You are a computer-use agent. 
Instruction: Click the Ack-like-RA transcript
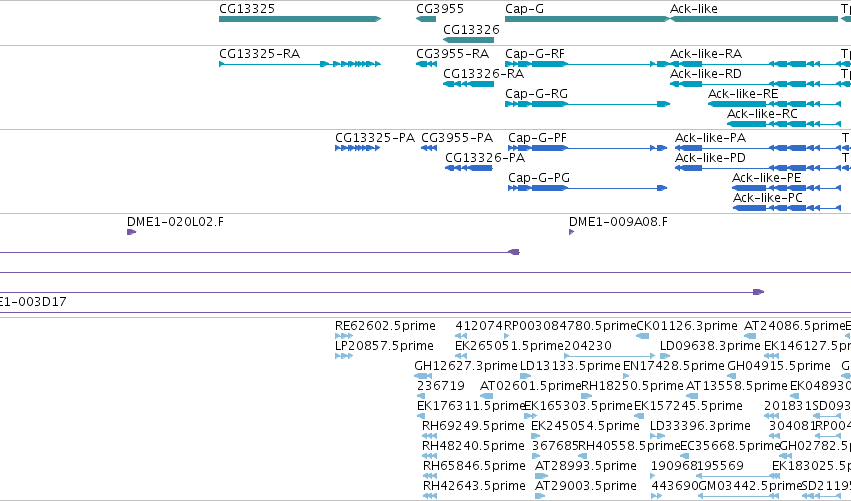coord(755,64)
